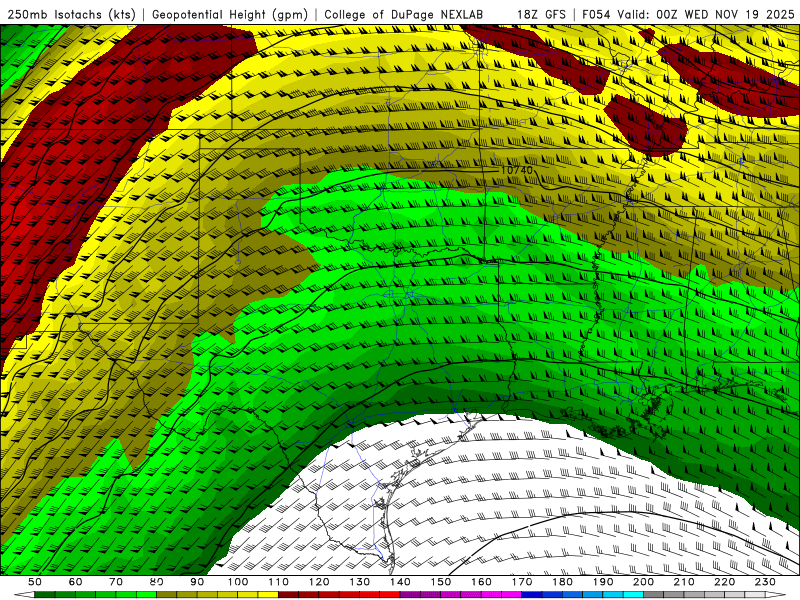
Task: Click the right arrow cap of the color bar
Action: click(776, 595)
